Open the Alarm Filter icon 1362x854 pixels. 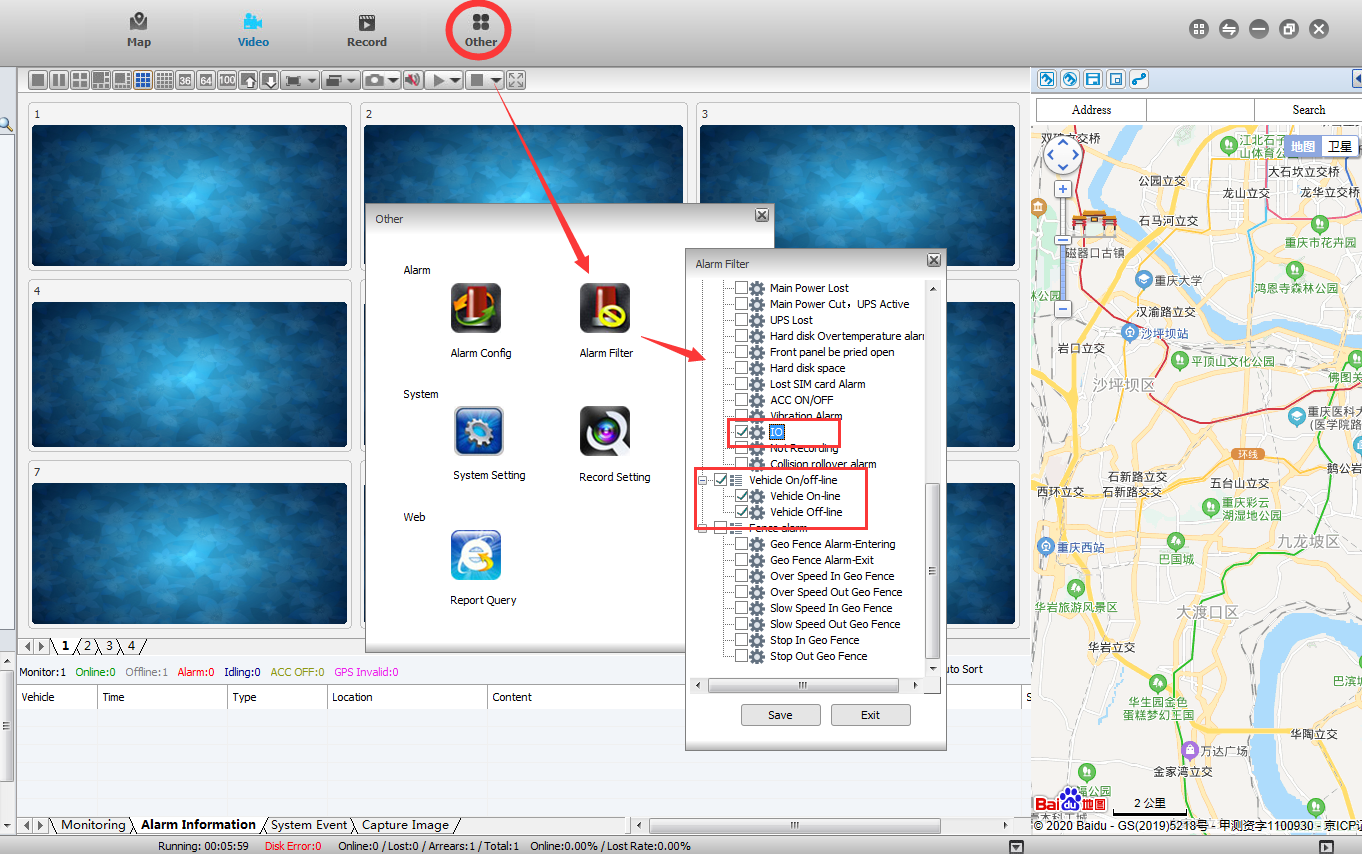pyautogui.click(x=605, y=308)
